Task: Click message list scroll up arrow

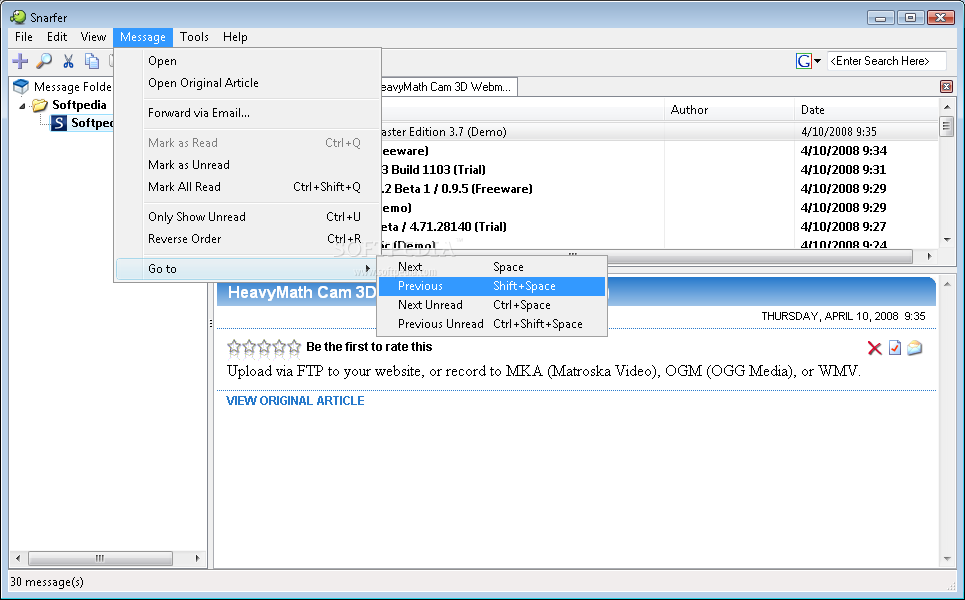Action: point(947,107)
